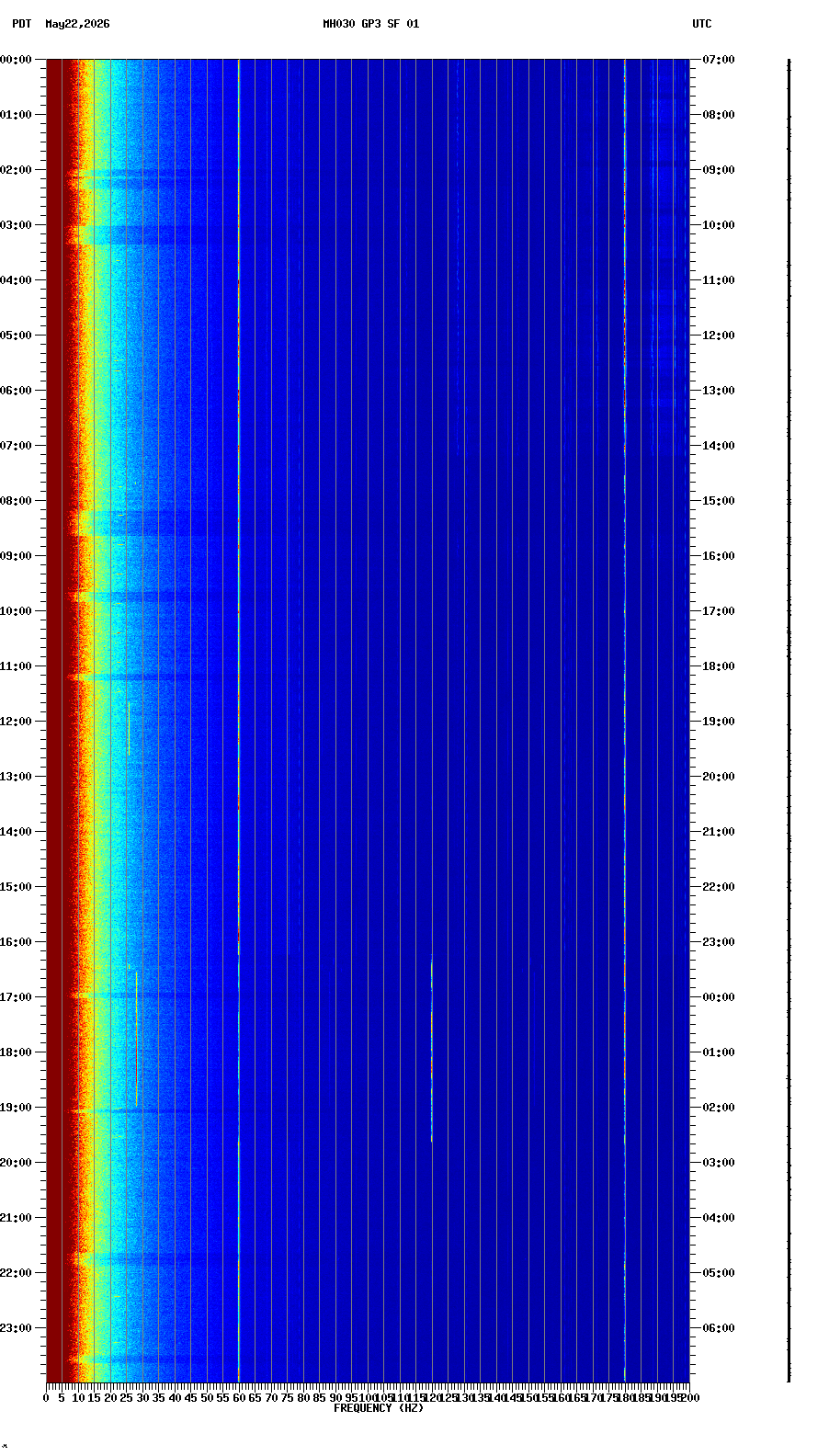Click the UTC time label '05:00' on right axis

[x=718, y=1273]
